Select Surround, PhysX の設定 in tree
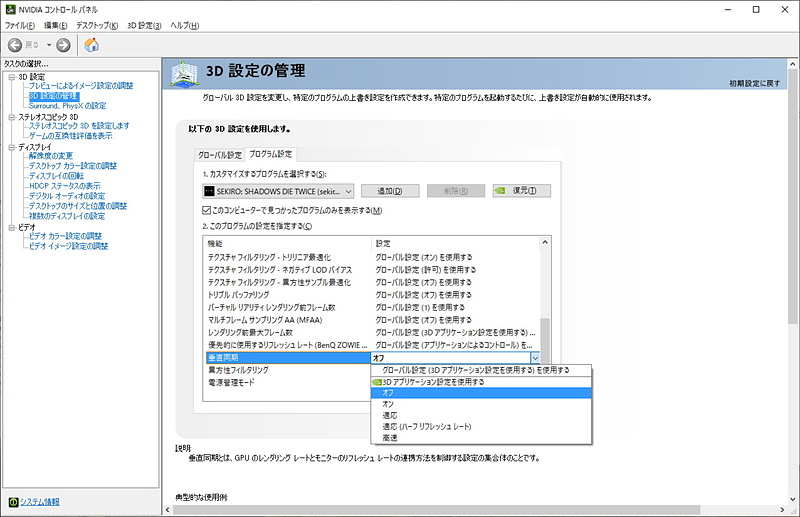800x517 pixels. (67, 106)
